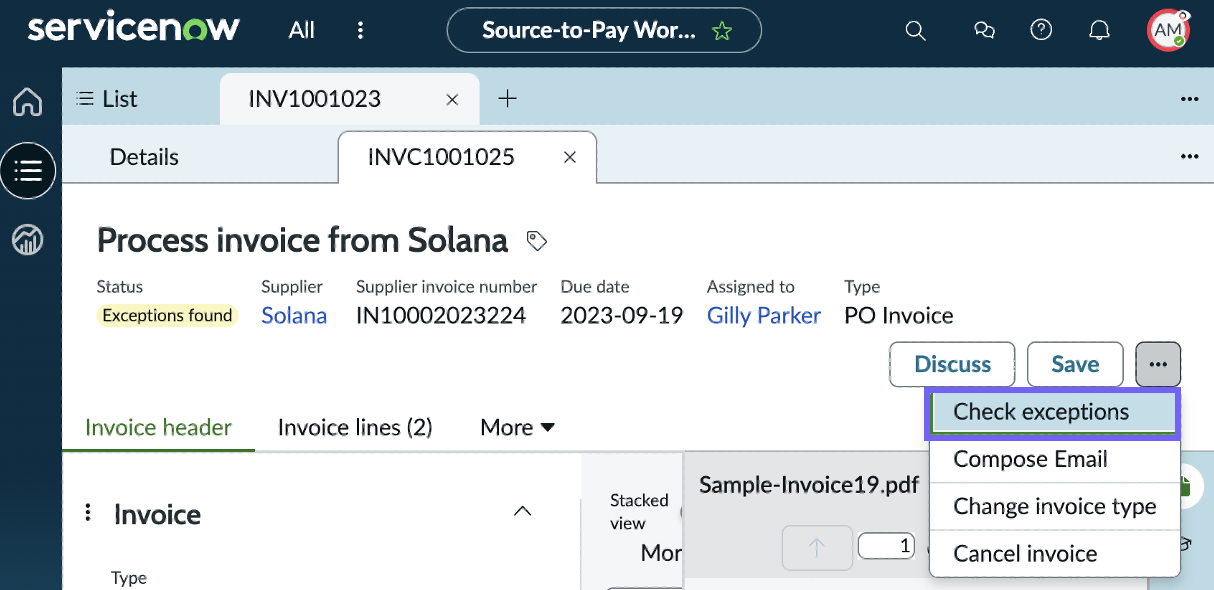Open the Solana supplier link
This screenshot has width=1214, height=590.
click(294, 316)
